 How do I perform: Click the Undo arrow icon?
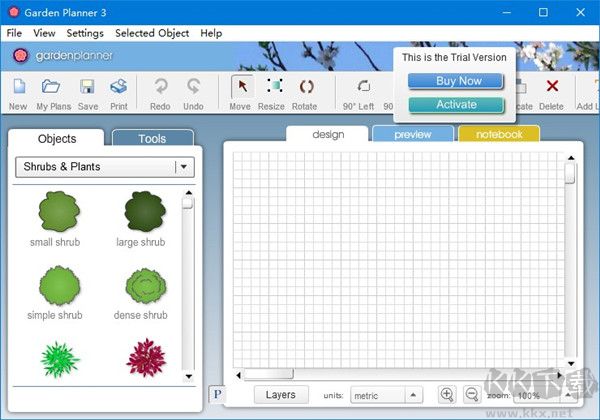pyautogui.click(x=194, y=86)
